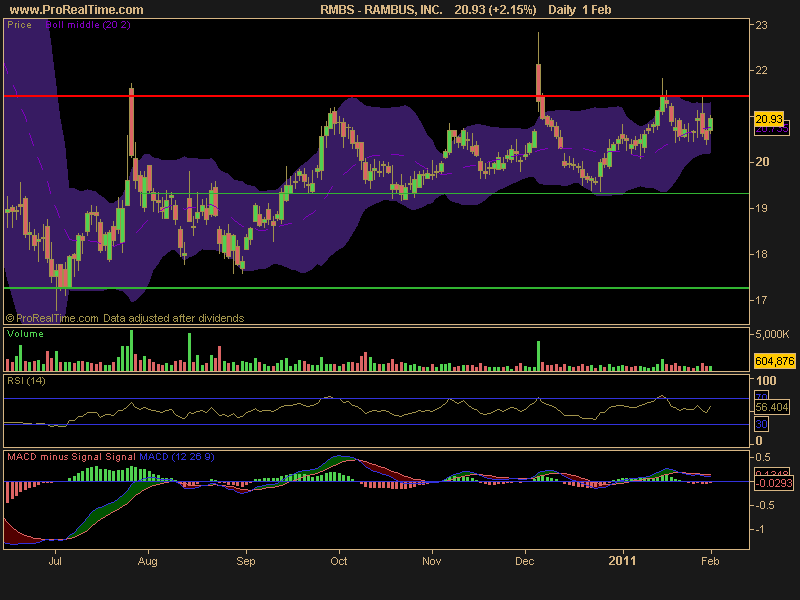This screenshot has height=600, width=800.
Task: Select the purple Bollinger middle value tag
Action: 771,130
